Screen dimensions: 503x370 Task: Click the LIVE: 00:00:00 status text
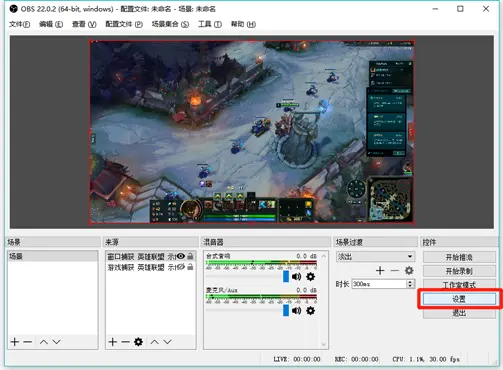(x=297, y=359)
